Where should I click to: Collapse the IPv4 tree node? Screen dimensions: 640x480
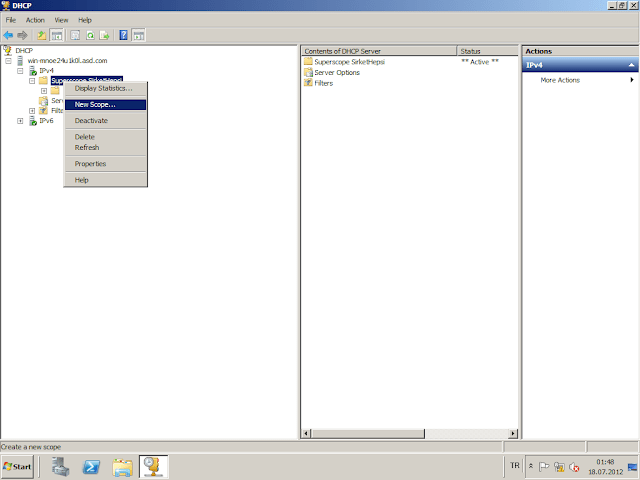point(20,70)
